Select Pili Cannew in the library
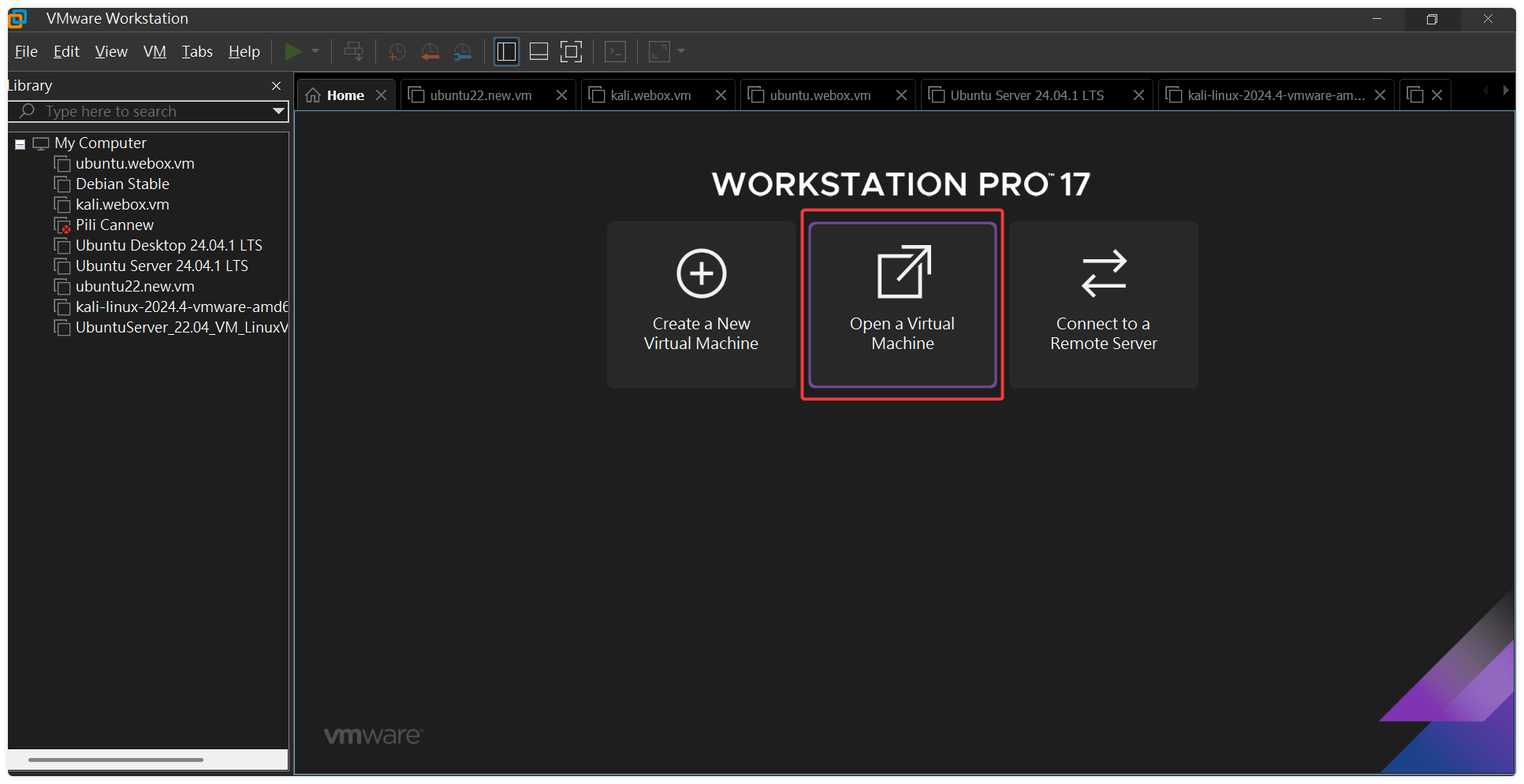Image resolution: width=1524 pixels, height=784 pixels. [114, 225]
